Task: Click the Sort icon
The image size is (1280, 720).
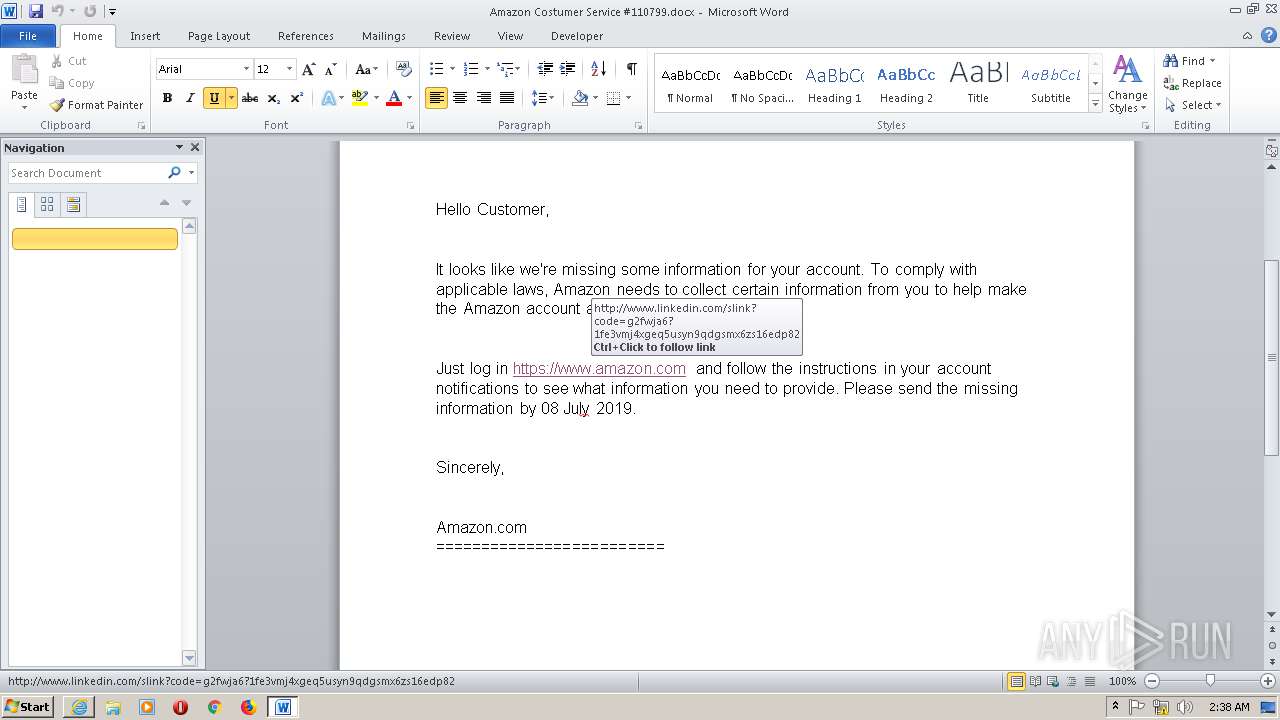Action: [598, 69]
